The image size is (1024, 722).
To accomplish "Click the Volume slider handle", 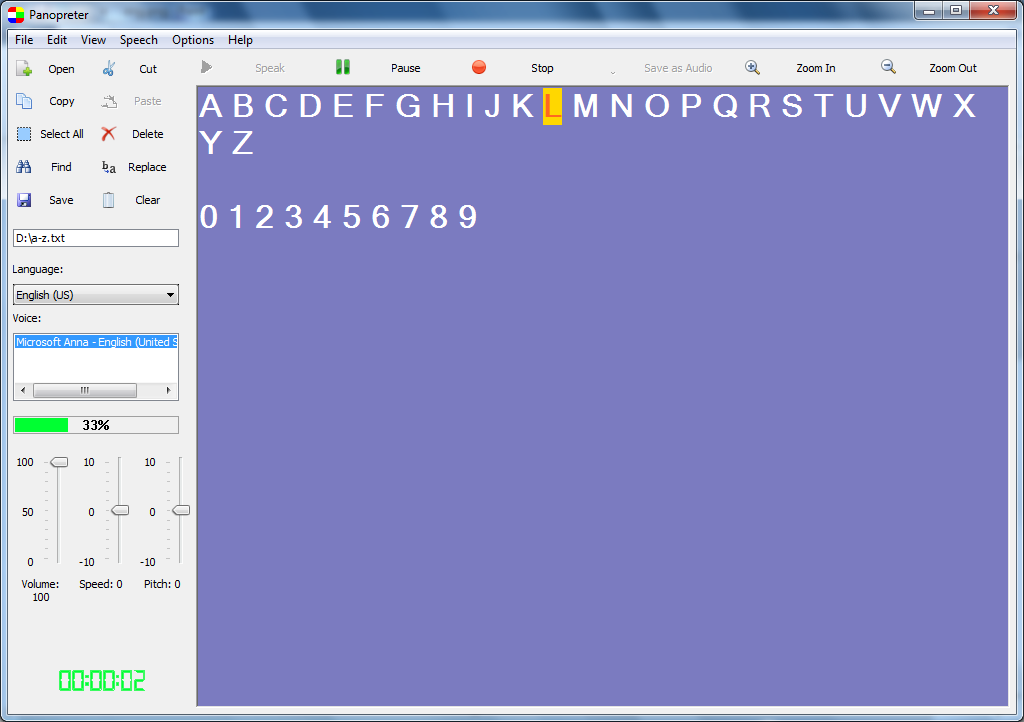I will [59, 462].
